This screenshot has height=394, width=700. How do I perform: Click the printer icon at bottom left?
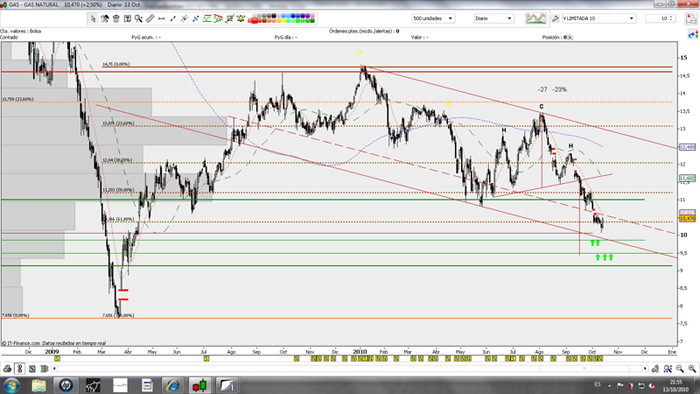tap(7, 369)
